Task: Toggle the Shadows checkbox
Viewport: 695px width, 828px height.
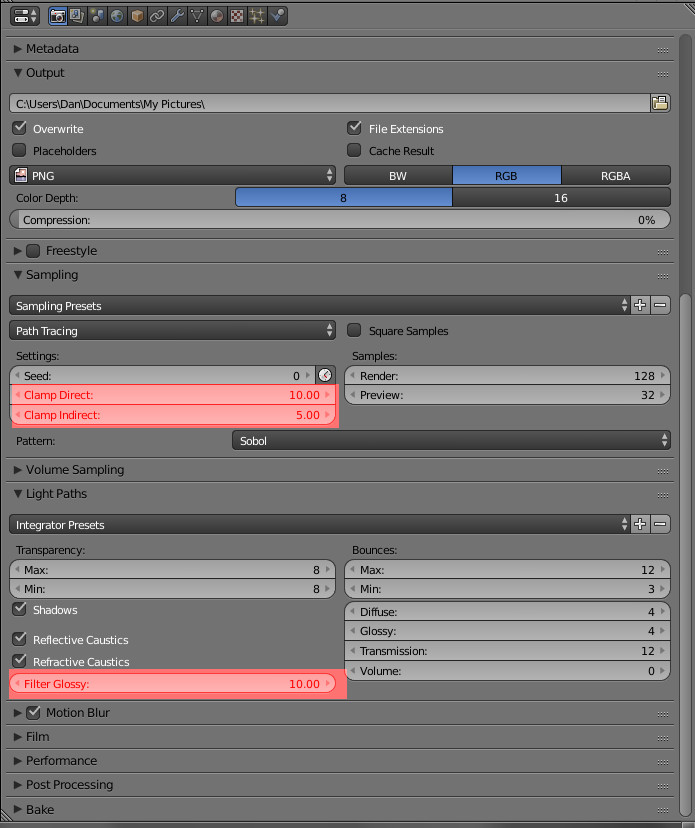Action: coord(20,609)
